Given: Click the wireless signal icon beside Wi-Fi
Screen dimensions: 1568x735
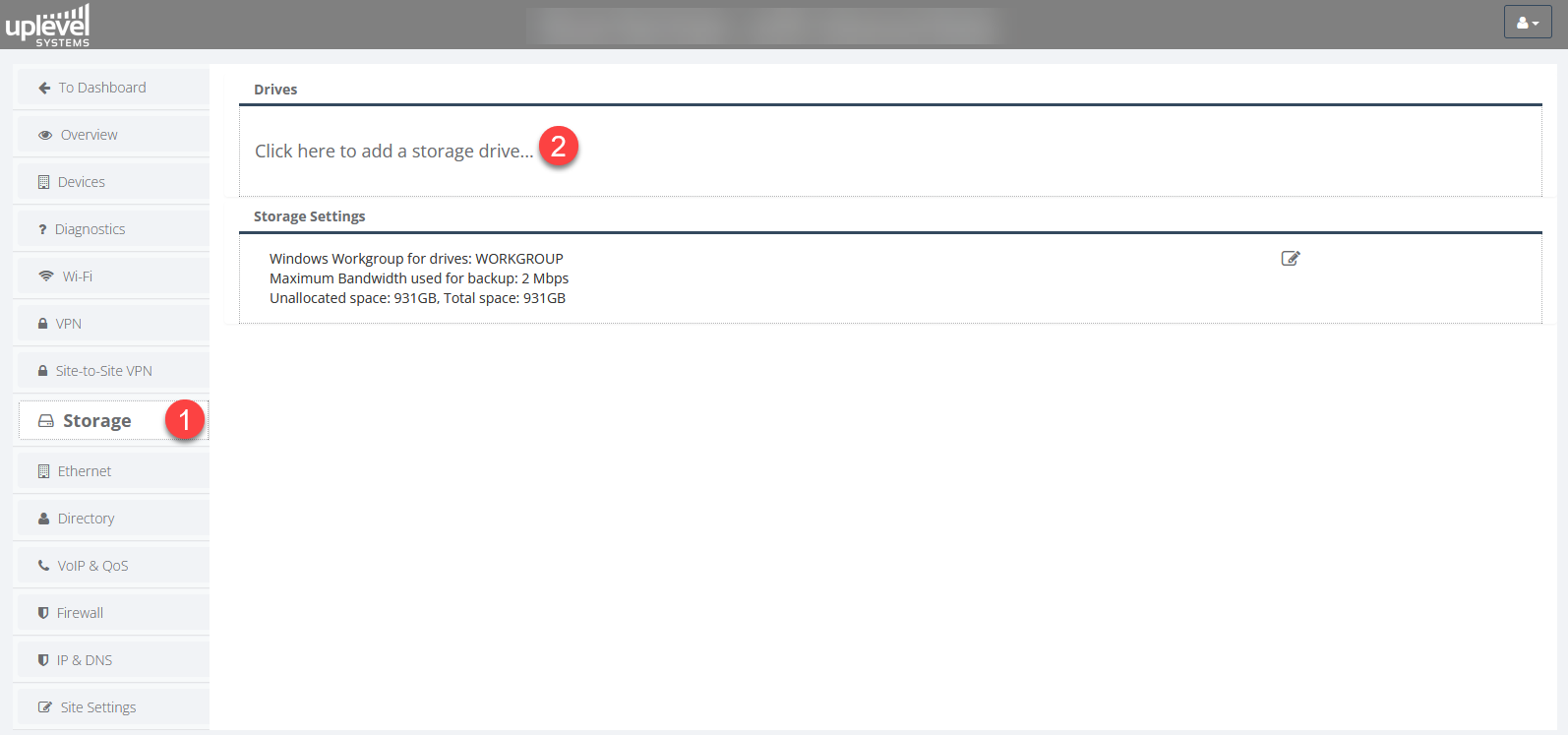Looking at the screenshot, I should [x=46, y=276].
